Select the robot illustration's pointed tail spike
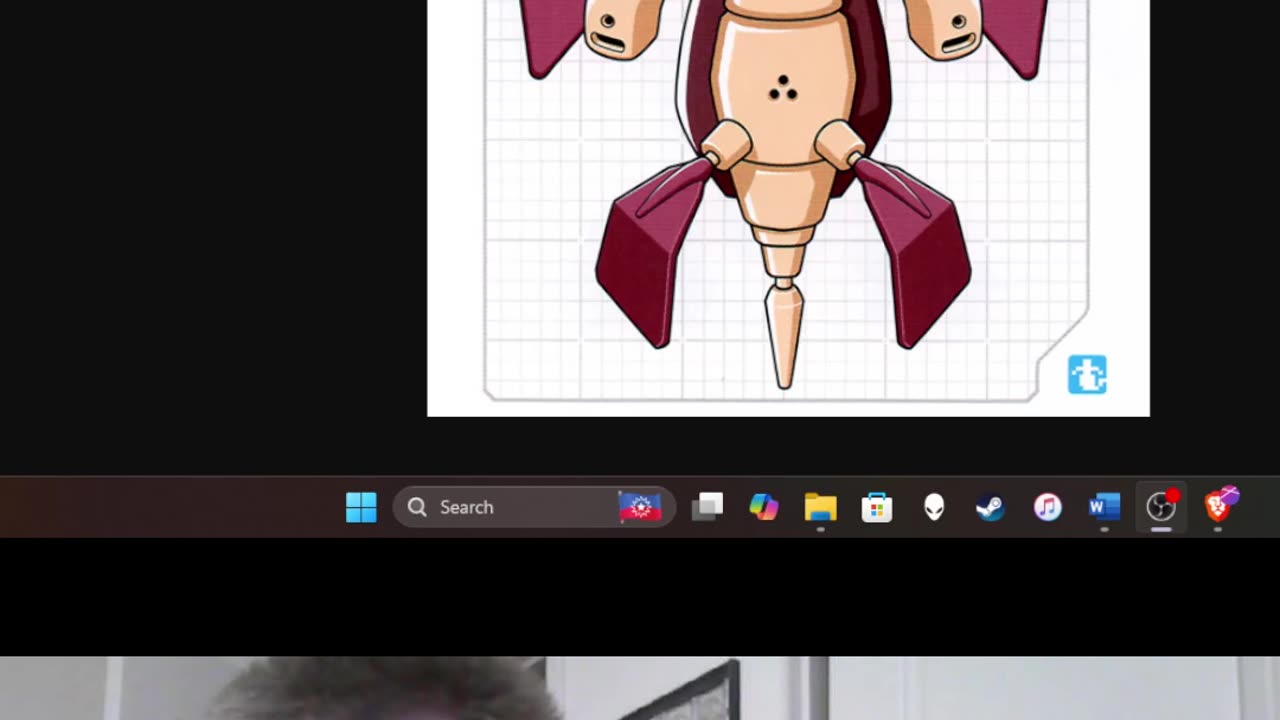Viewport: 1280px width, 720px height. (x=784, y=334)
